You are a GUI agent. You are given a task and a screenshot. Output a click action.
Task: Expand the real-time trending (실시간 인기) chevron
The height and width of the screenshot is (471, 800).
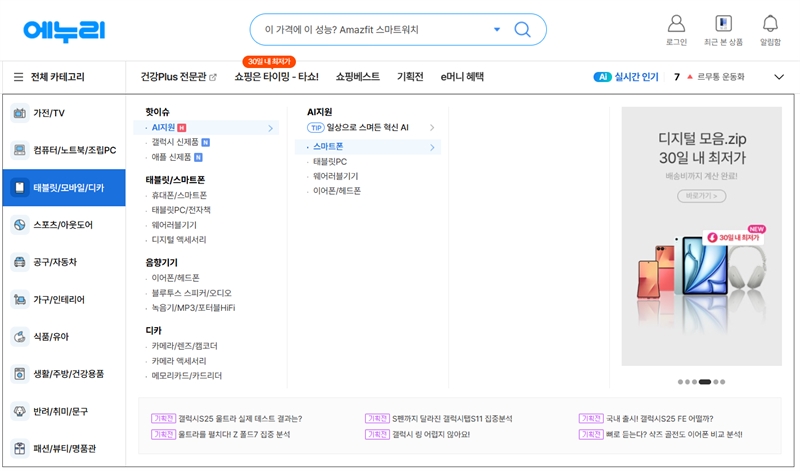coord(779,77)
